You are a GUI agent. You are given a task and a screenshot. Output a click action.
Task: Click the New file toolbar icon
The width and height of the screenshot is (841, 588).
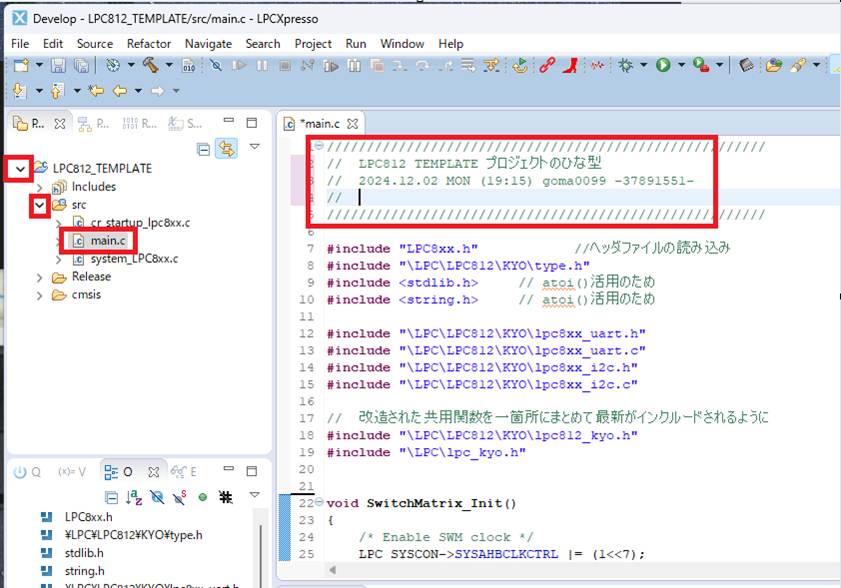20,66
